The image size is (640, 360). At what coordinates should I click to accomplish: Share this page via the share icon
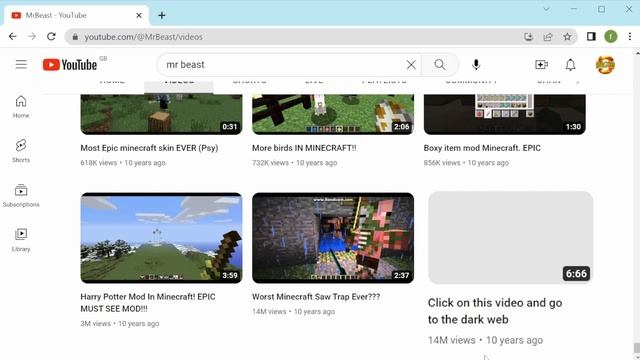(x=548, y=37)
